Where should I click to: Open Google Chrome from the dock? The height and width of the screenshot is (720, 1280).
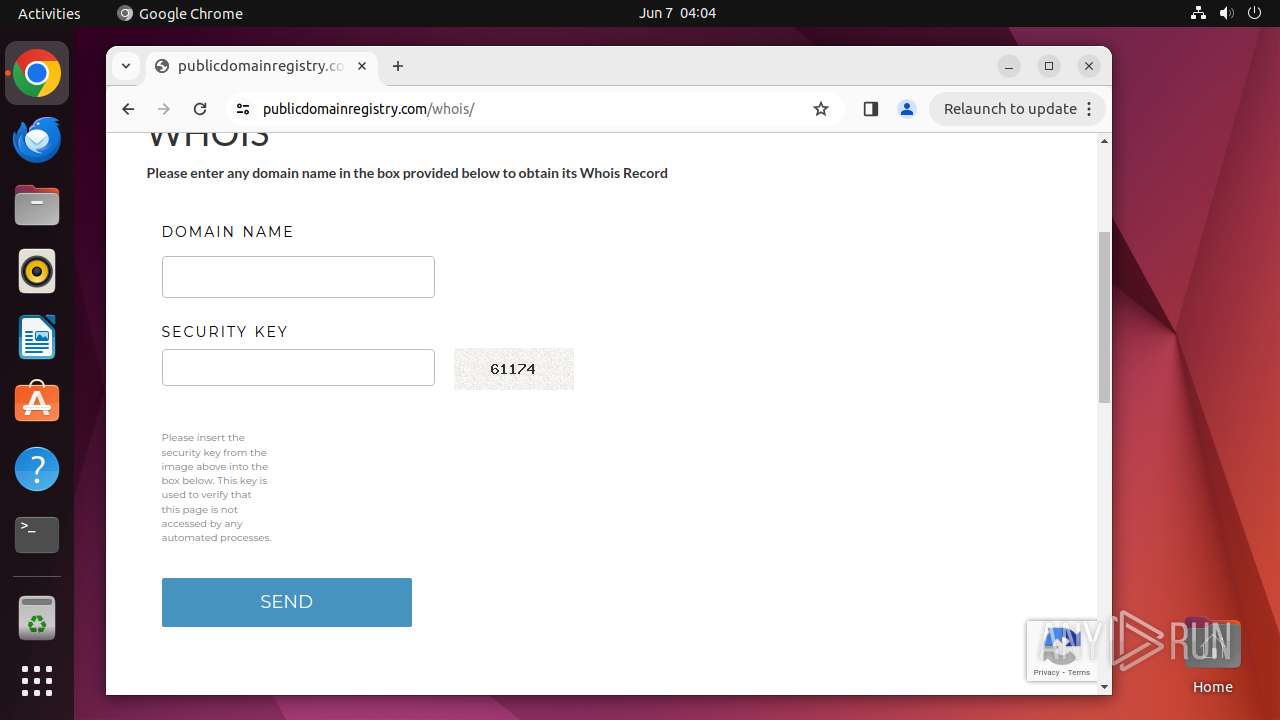(x=37, y=74)
